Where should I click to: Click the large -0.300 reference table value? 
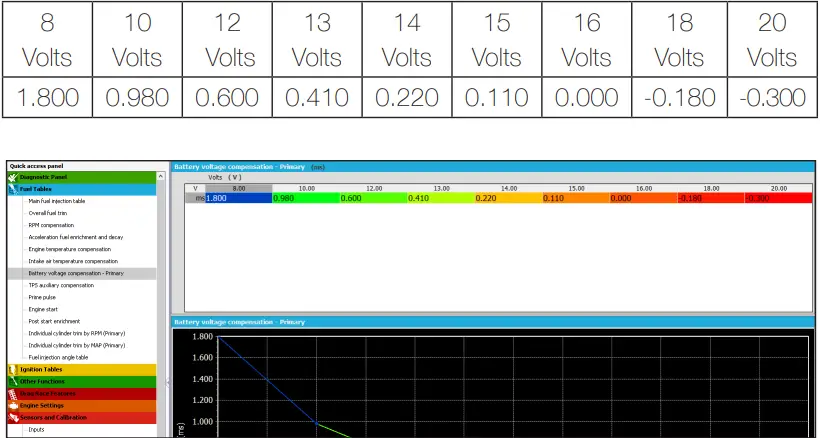(x=772, y=98)
